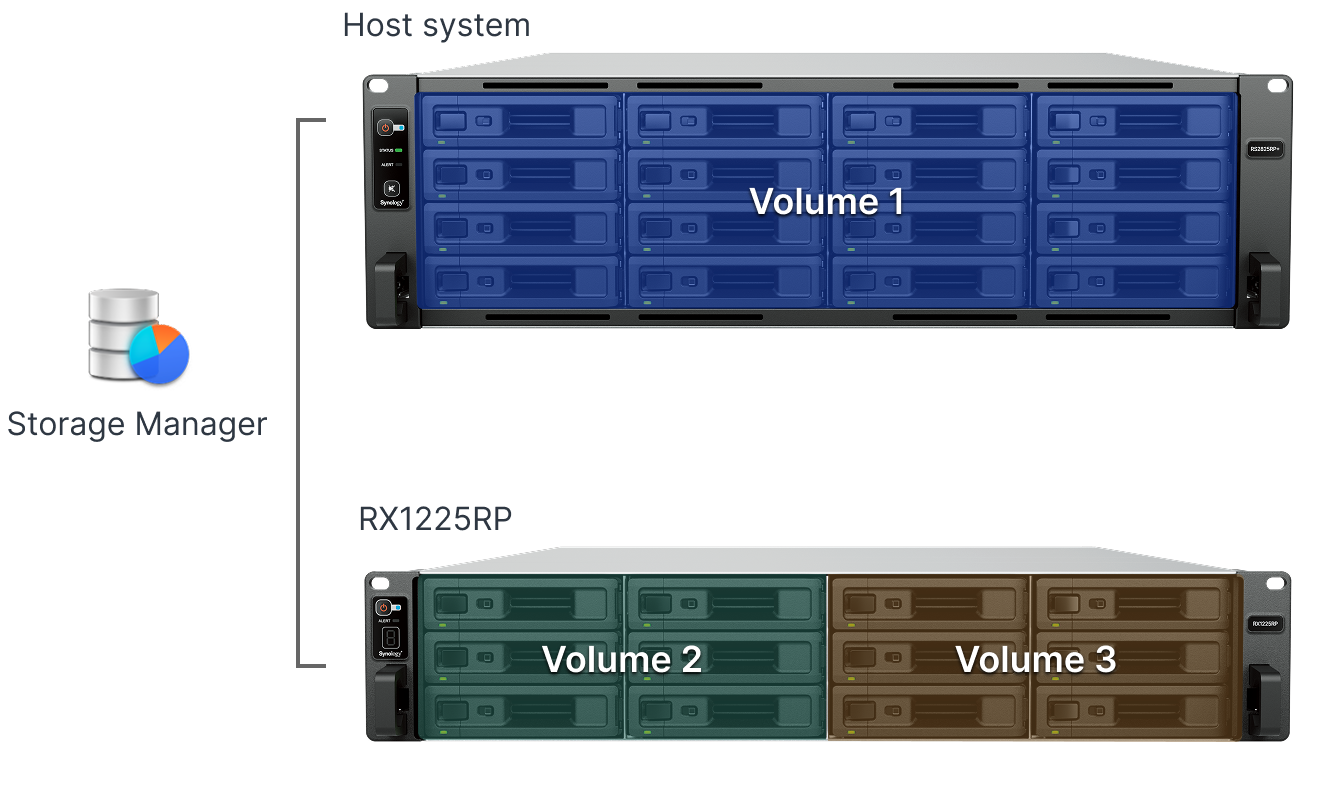The image size is (1320, 800).
Task: Select the Host system label
Action: 436,25
